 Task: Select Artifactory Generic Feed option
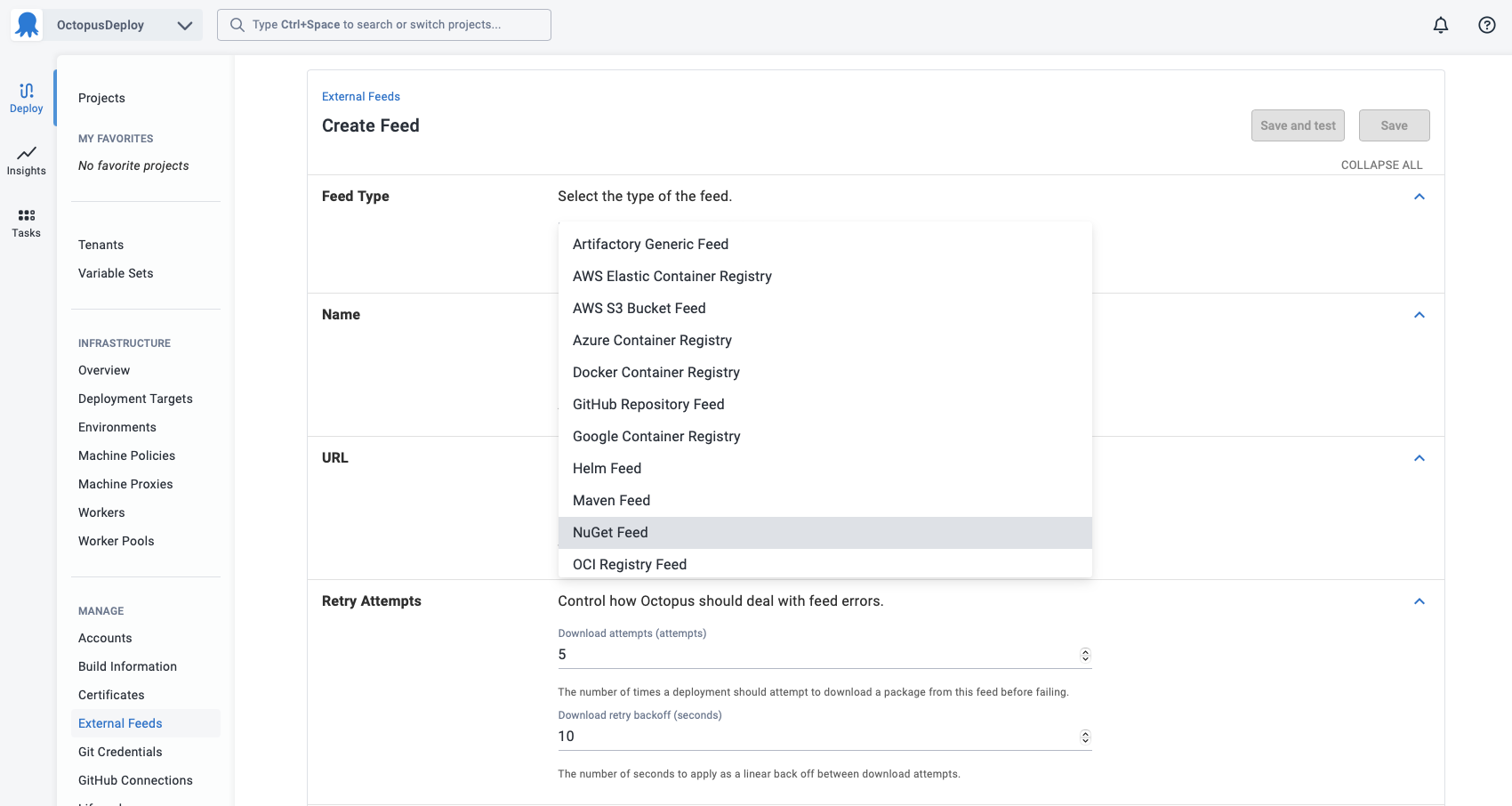[825, 244]
